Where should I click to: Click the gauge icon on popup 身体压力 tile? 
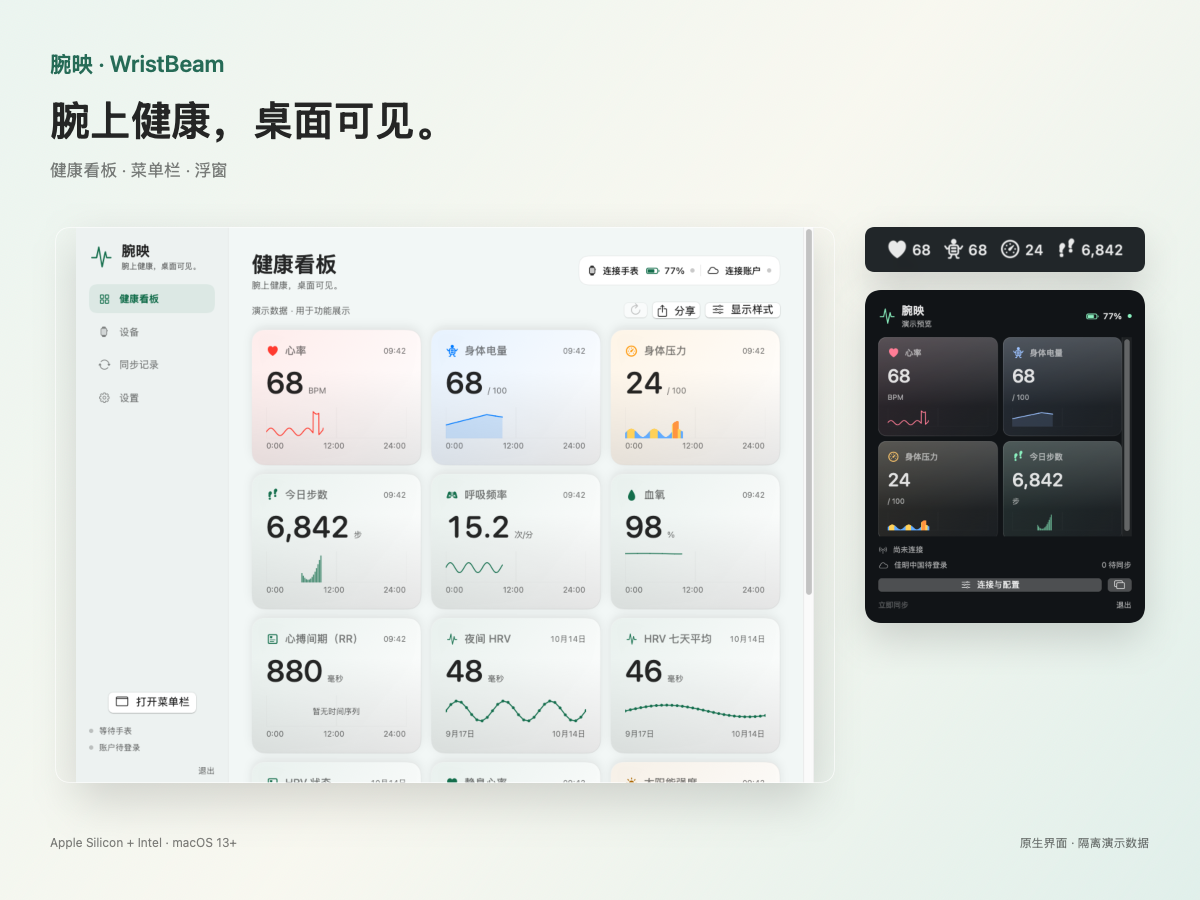point(893,456)
